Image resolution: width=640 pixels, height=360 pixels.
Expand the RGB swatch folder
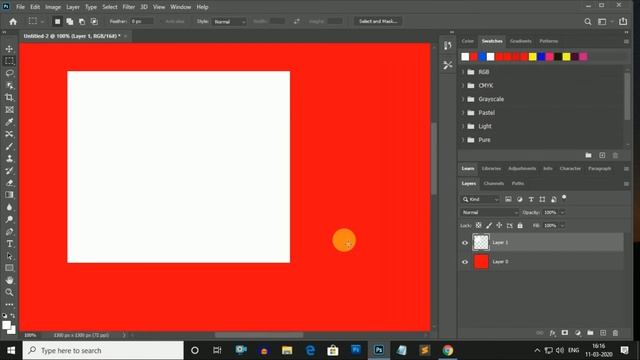(x=463, y=72)
